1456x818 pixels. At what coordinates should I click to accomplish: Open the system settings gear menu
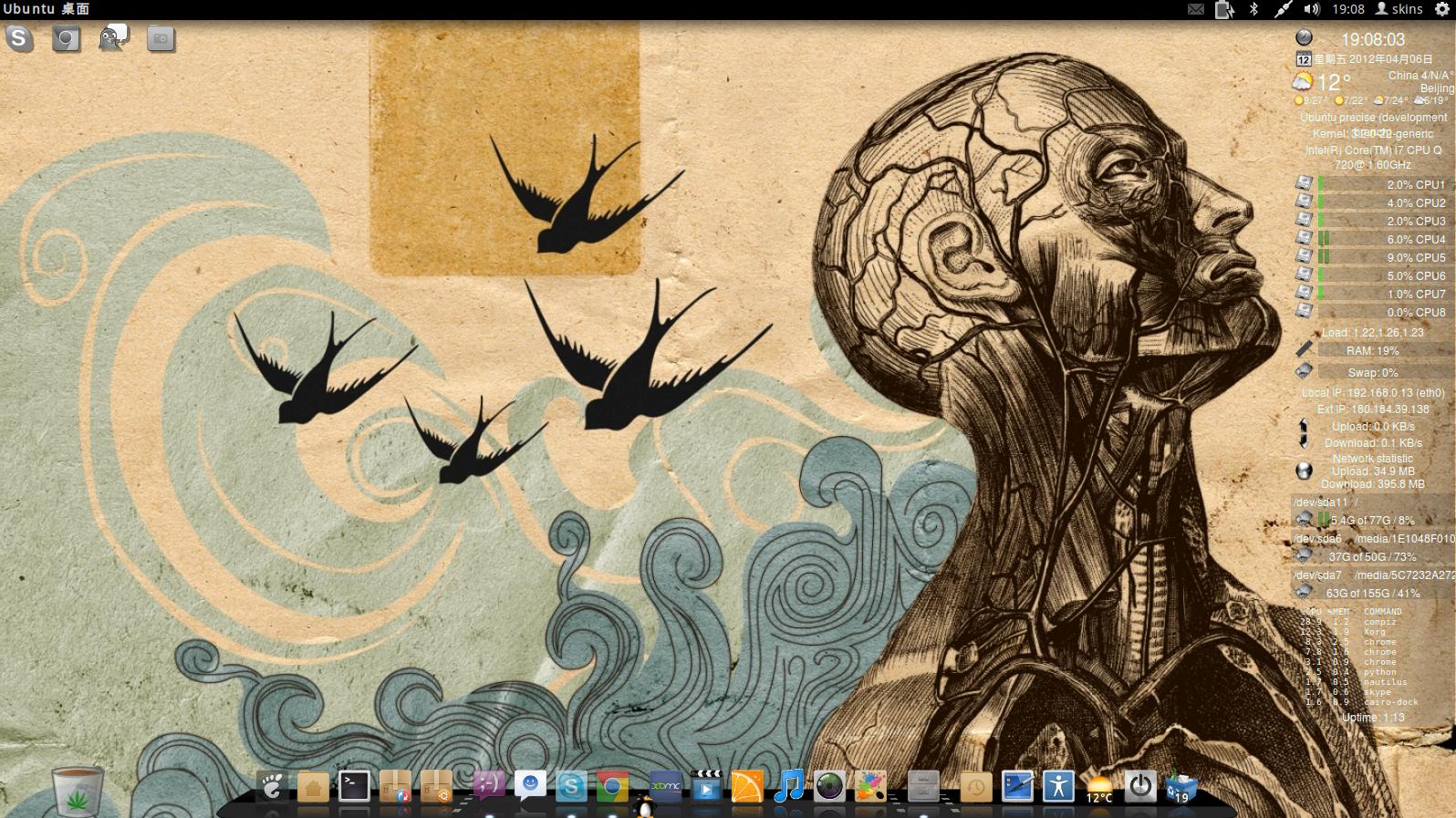[x=1441, y=9]
